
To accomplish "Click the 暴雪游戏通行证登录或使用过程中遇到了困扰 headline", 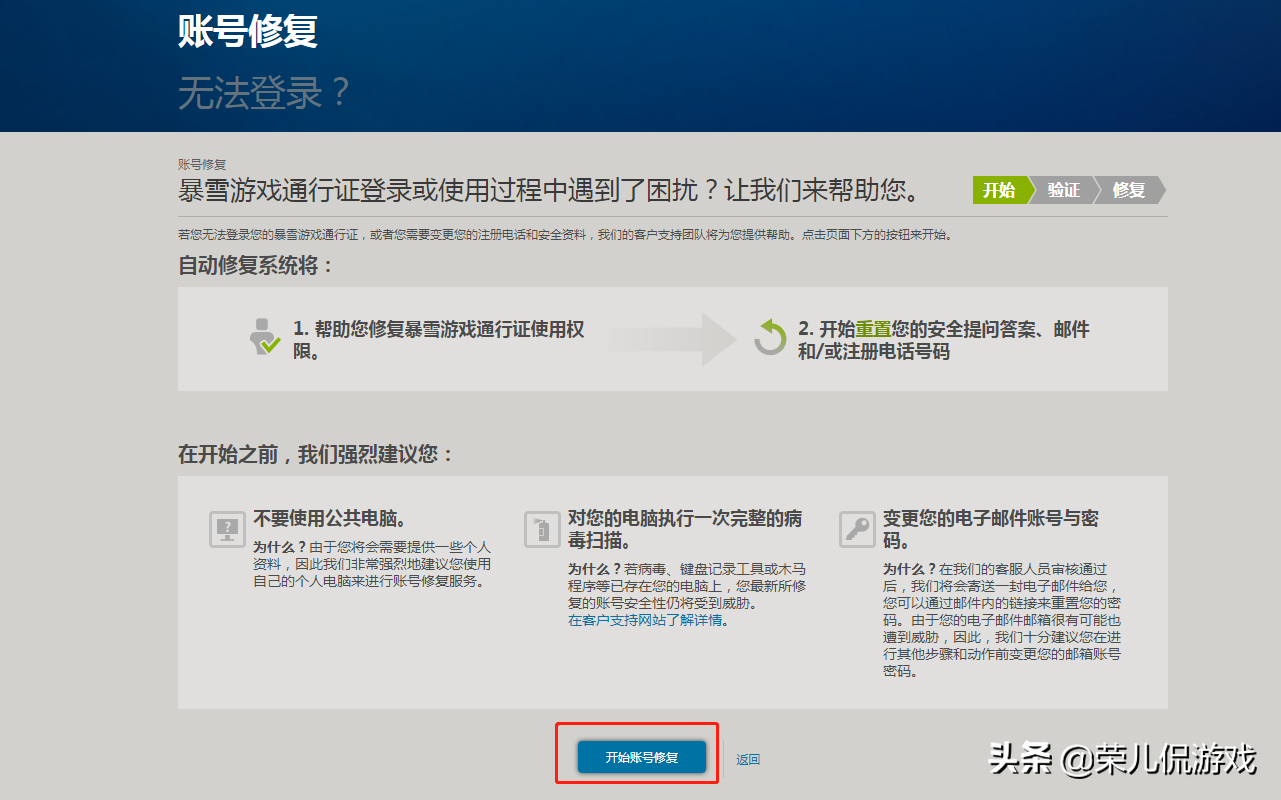I will click(x=548, y=190).
